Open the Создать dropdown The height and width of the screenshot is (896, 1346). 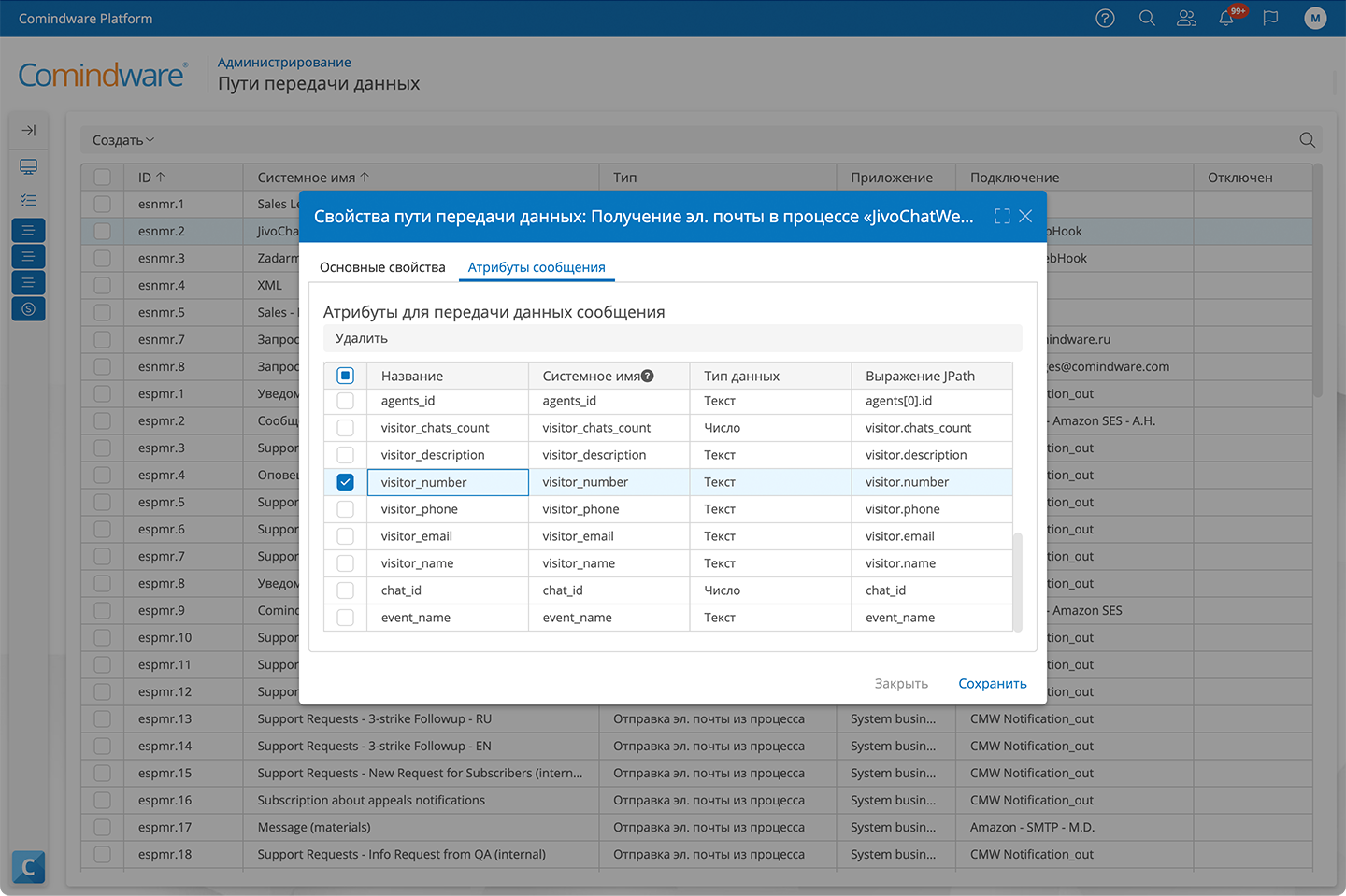pos(123,140)
